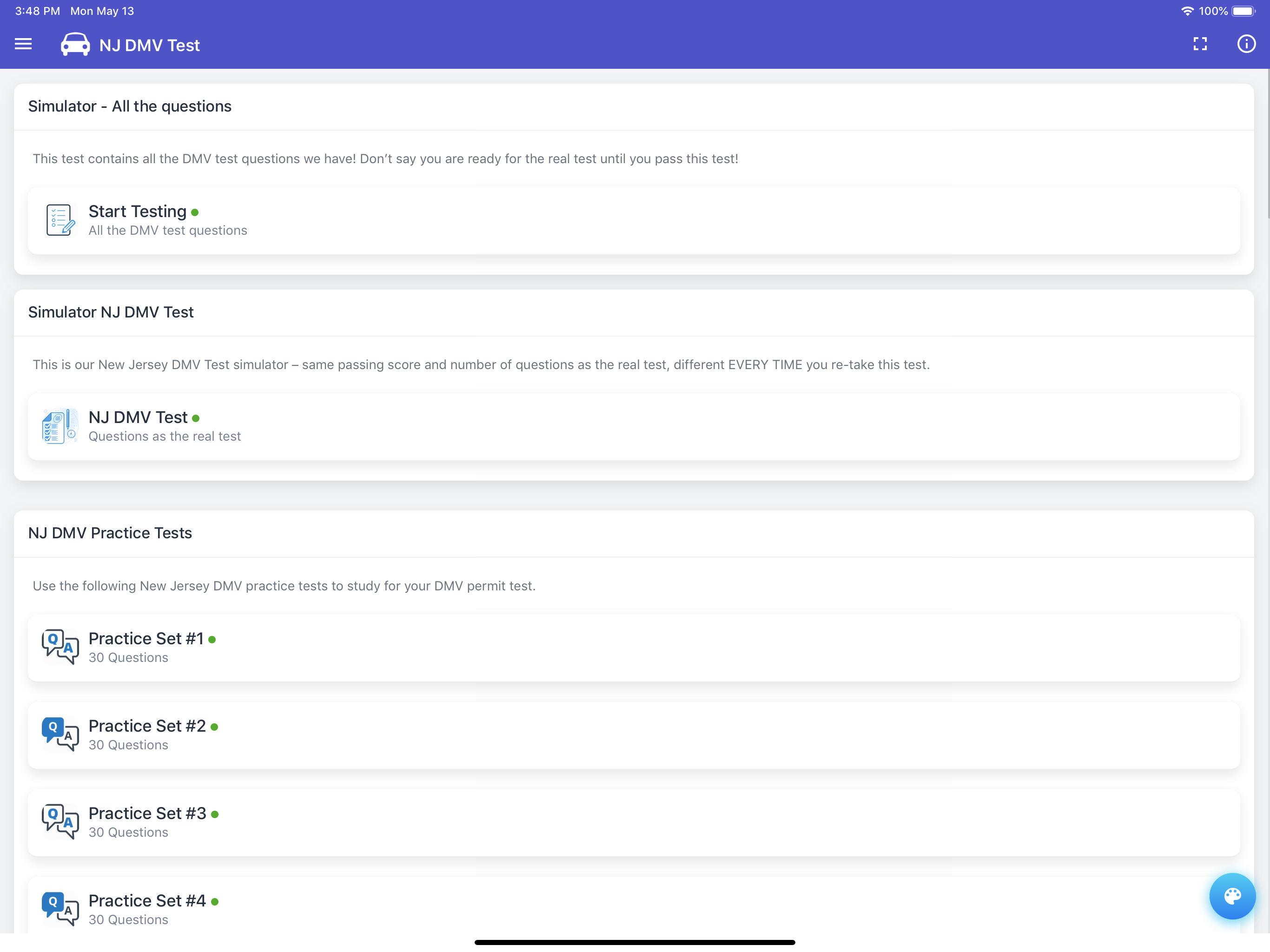Viewport: 1270px width, 952px height.
Task: Tap the Practice Set #1 Q&A icon
Action: coord(60,647)
